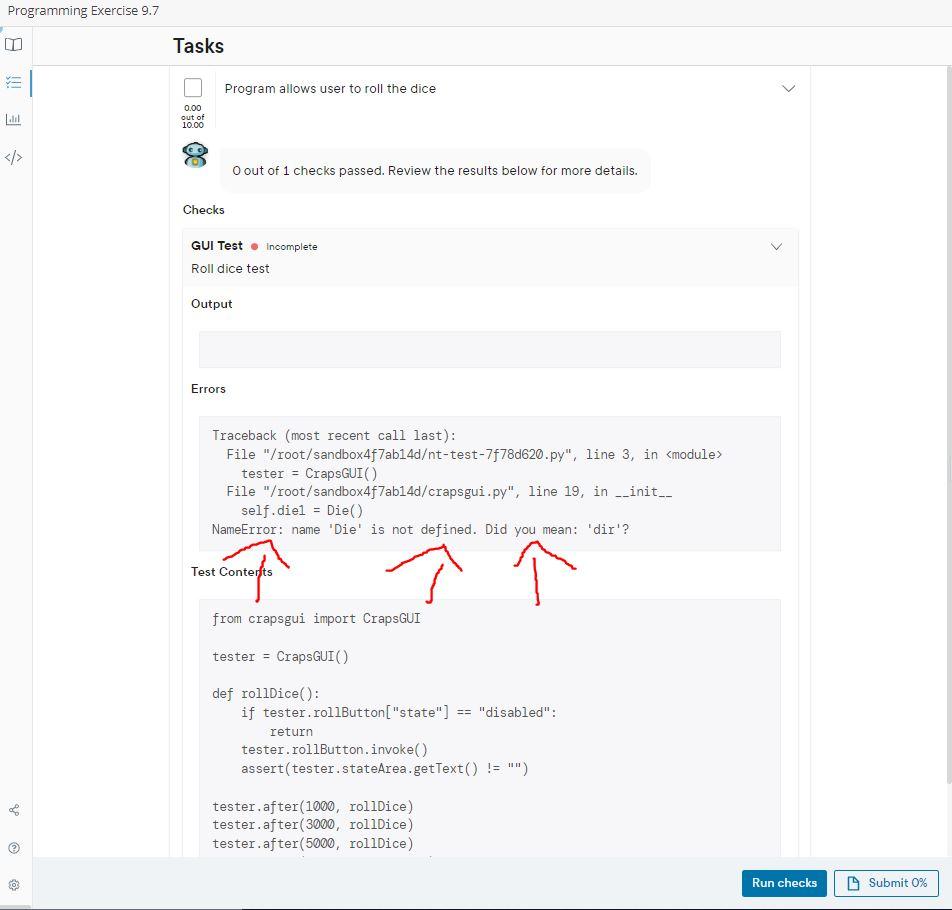This screenshot has height=910, width=952.
Task: Click the share icon in the sidebar
Action: (14, 810)
